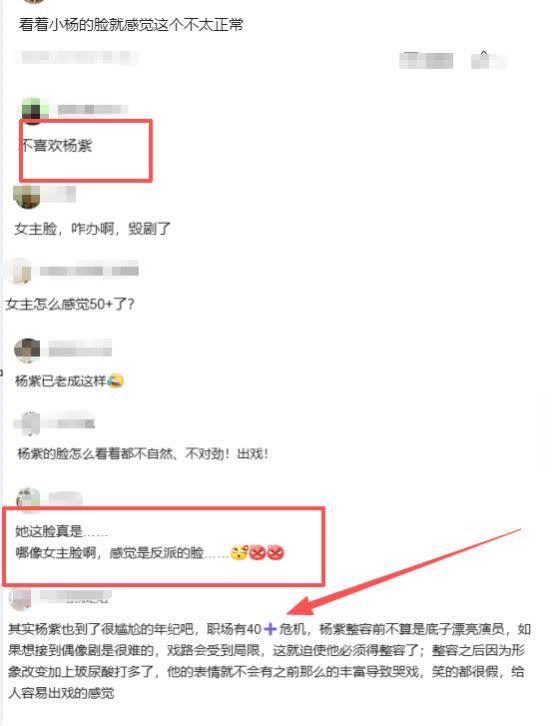
Task: Click the yellow sleepy emoji after '感觉是反派的脸'
Action: coord(239,552)
